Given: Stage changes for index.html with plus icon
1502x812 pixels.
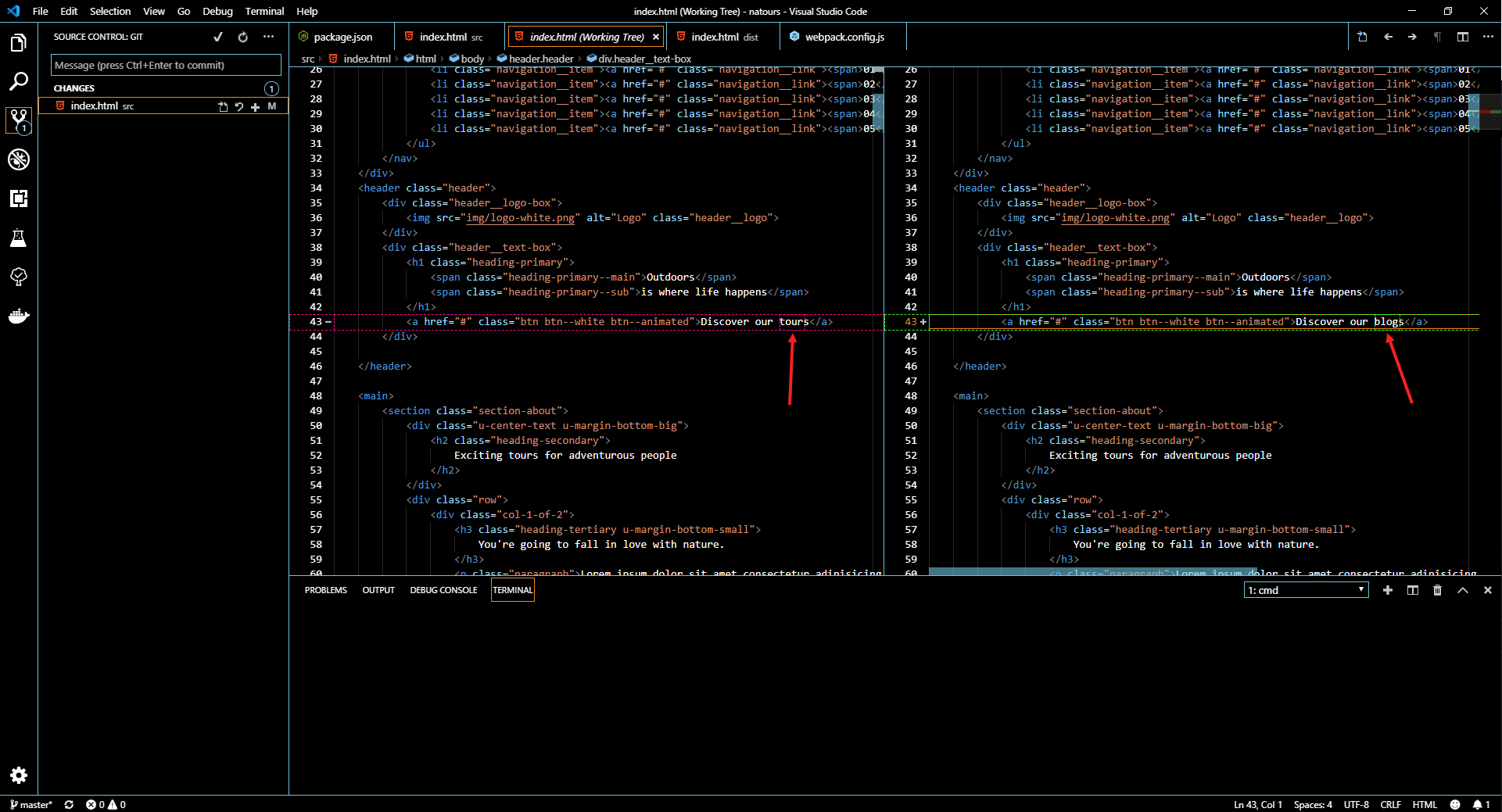Looking at the screenshot, I should click(255, 106).
